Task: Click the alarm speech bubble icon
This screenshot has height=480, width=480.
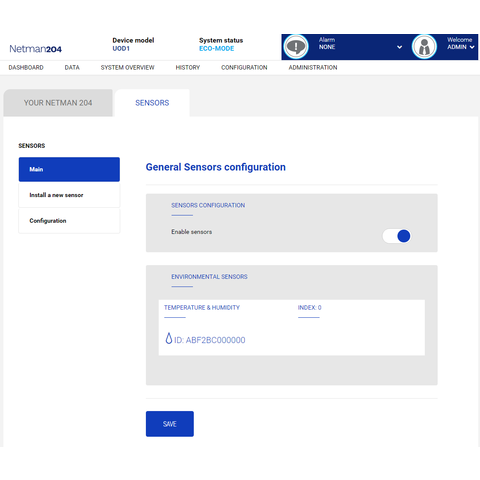Action: coord(296,47)
